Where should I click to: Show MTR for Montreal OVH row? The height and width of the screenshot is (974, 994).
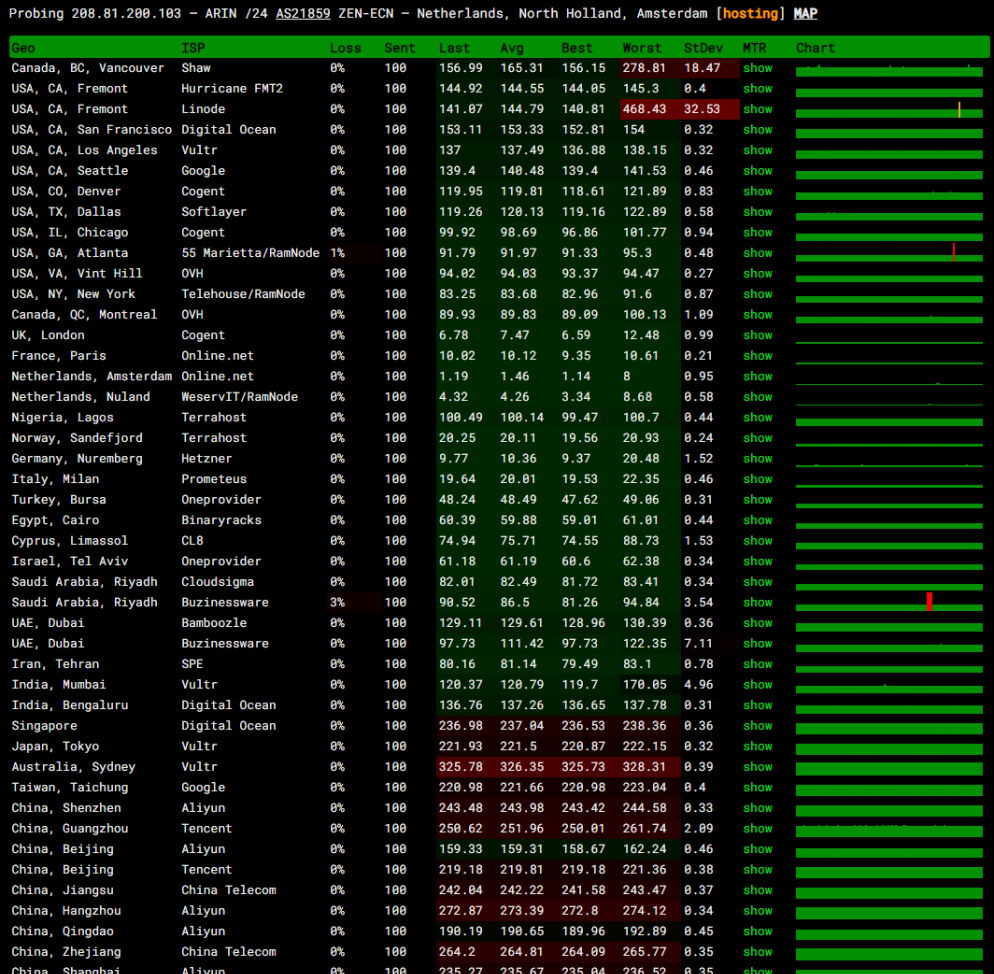(758, 315)
